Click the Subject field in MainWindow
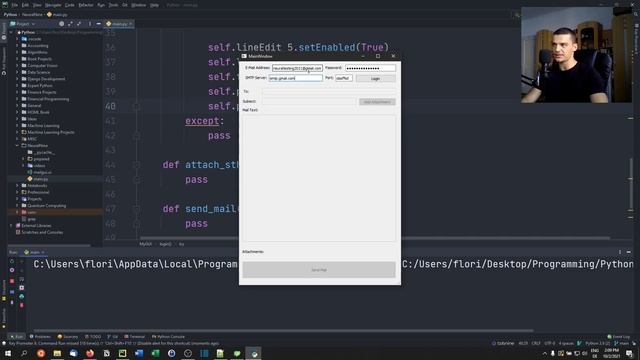This screenshot has height=360, width=640. pos(309,101)
